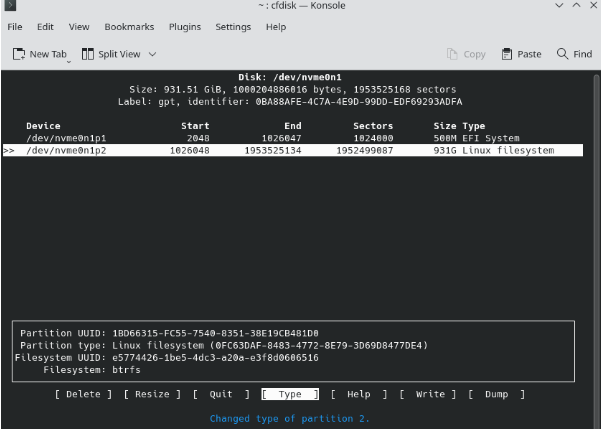Click the Find magnifier icon
Screen dimensions: 601x429
[562, 54]
